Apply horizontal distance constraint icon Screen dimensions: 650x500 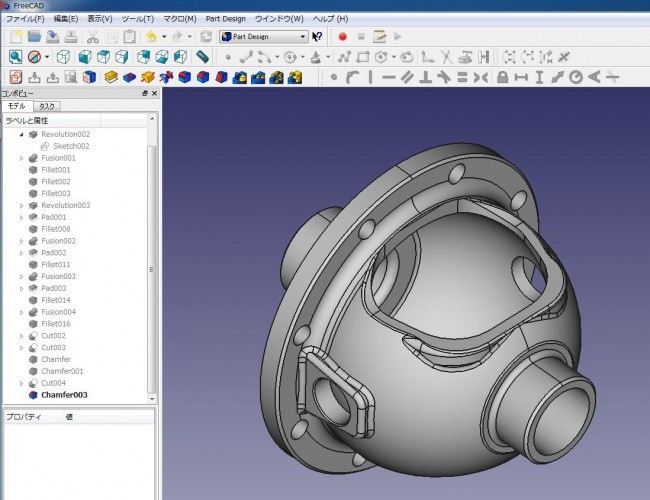521,77
